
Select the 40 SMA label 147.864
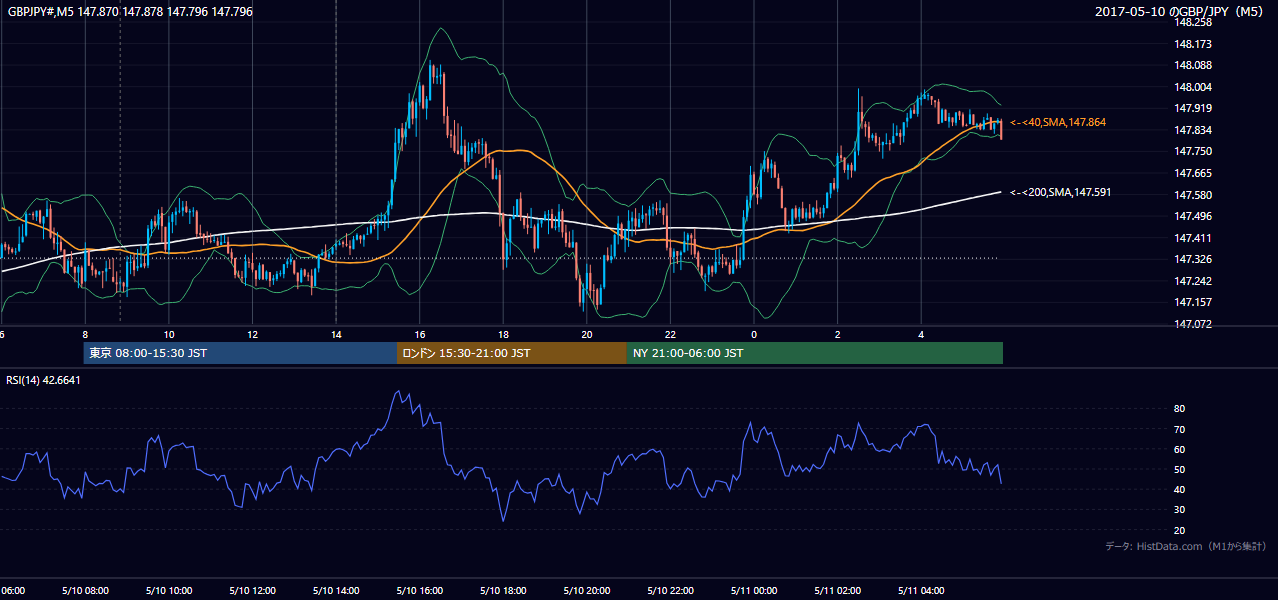coord(1058,122)
